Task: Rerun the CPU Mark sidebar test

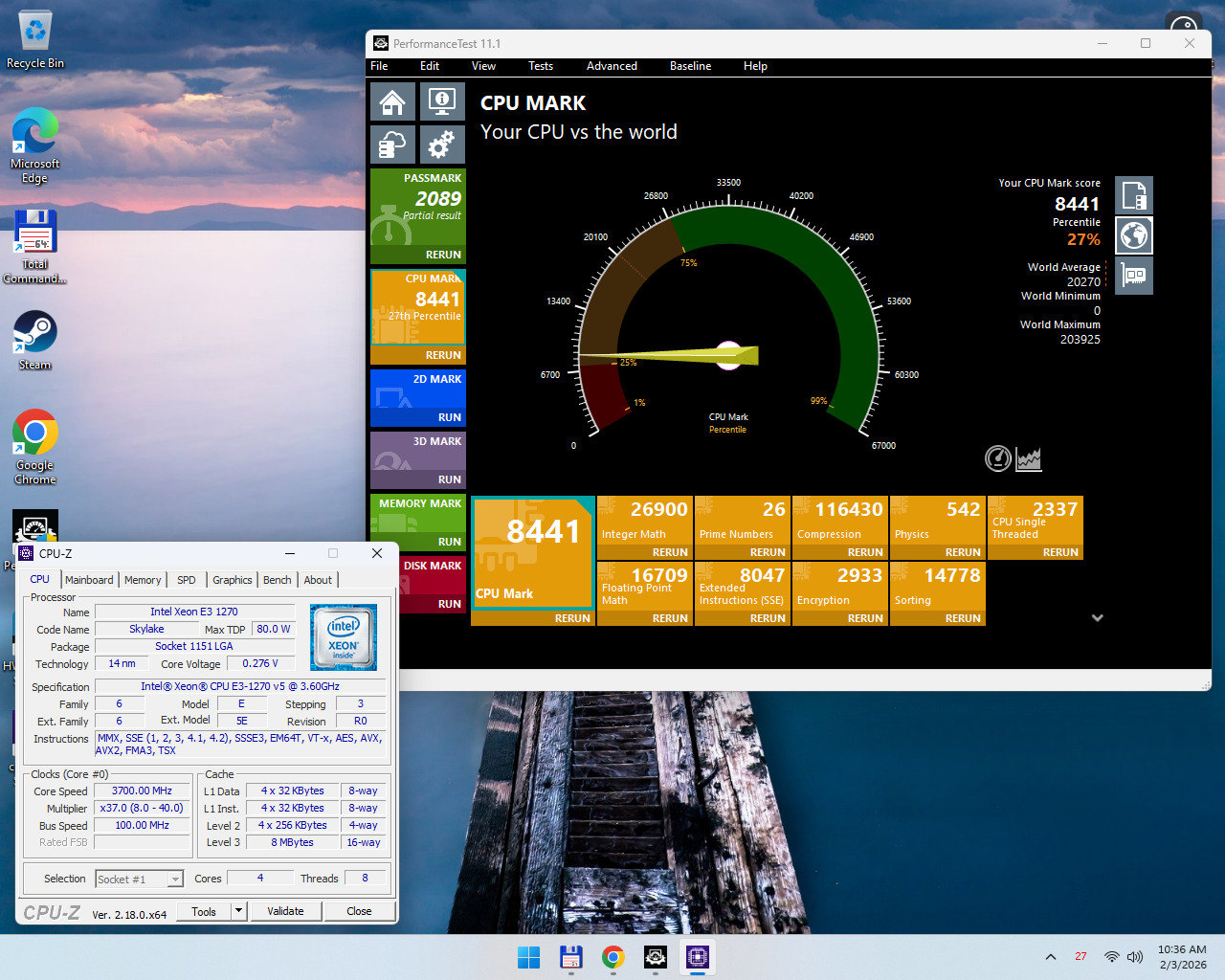Action: tap(443, 355)
